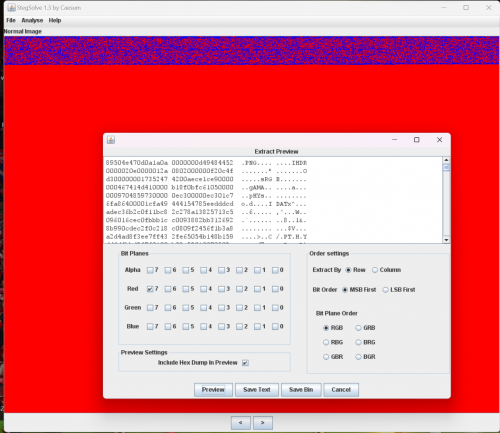This screenshot has width=500, height=433.
Task: Uncheck the Red 7 bit plane checkbox
Action: (x=150, y=289)
